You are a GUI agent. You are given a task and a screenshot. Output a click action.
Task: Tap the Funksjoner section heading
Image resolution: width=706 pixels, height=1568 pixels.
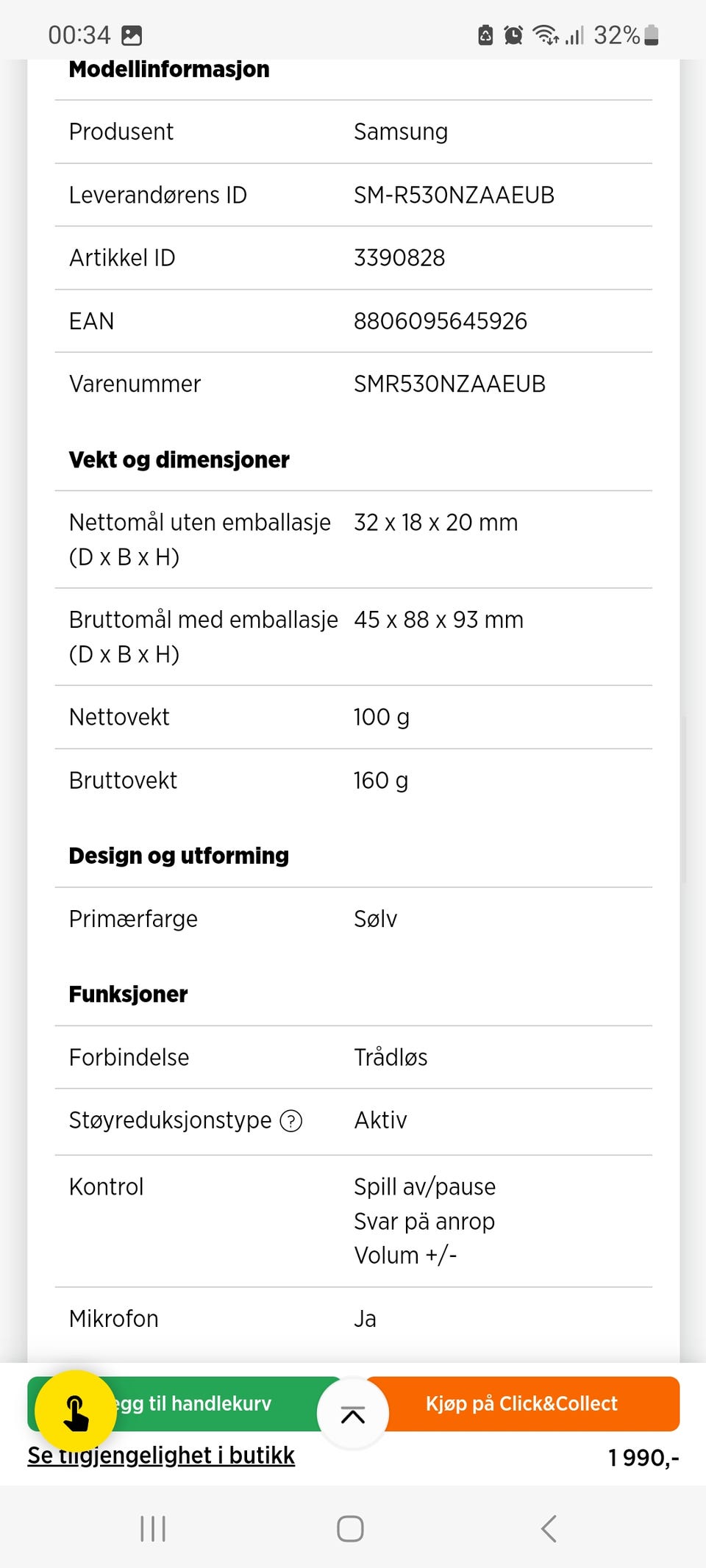coord(128,995)
